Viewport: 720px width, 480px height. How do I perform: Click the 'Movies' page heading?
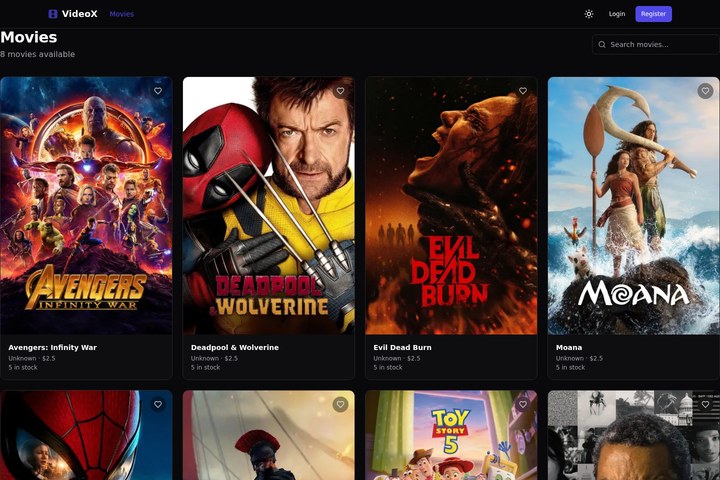pyautogui.click(x=28, y=37)
